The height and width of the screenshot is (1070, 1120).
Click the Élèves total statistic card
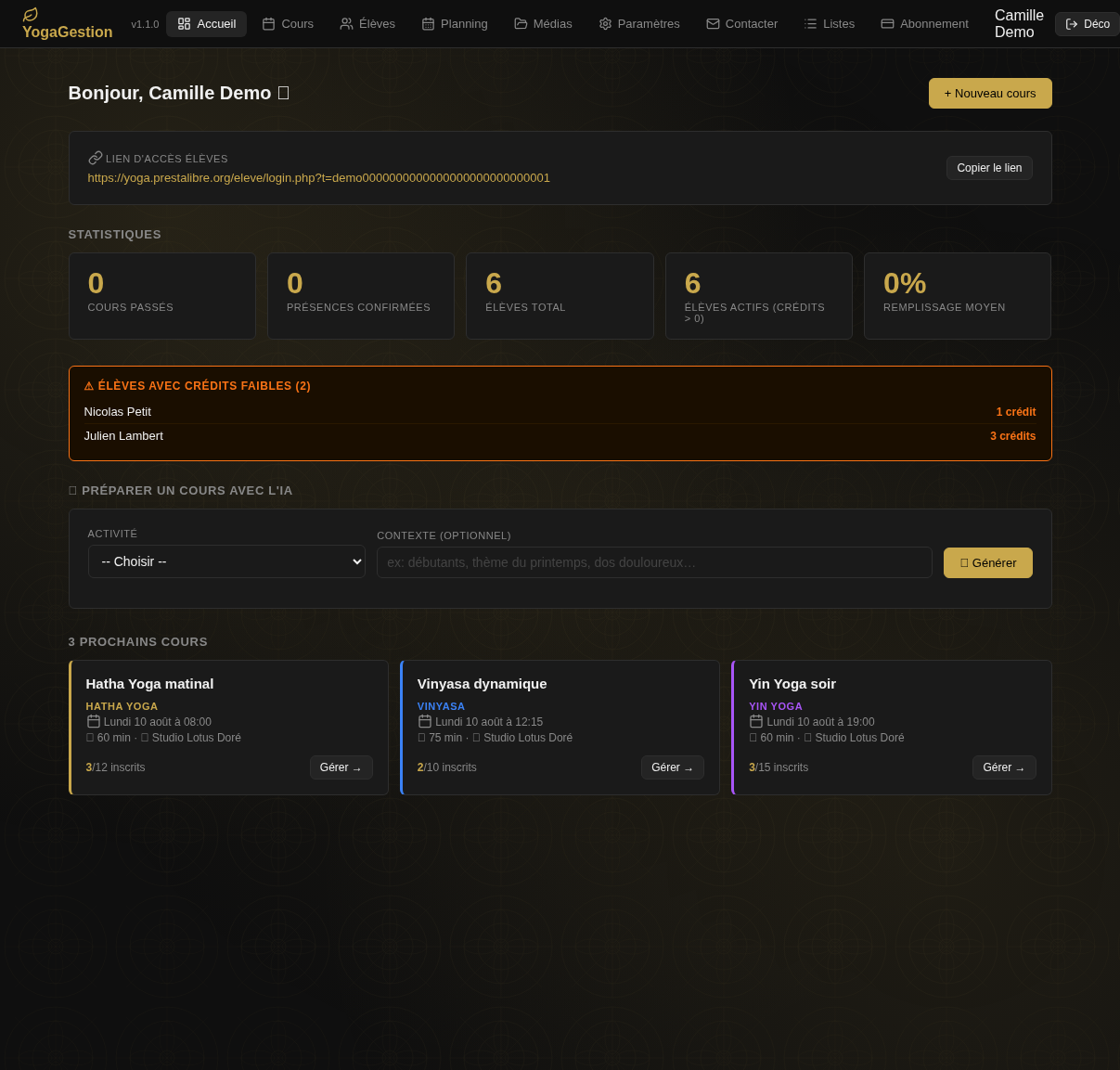pyautogui.click(x=560, y=296)
